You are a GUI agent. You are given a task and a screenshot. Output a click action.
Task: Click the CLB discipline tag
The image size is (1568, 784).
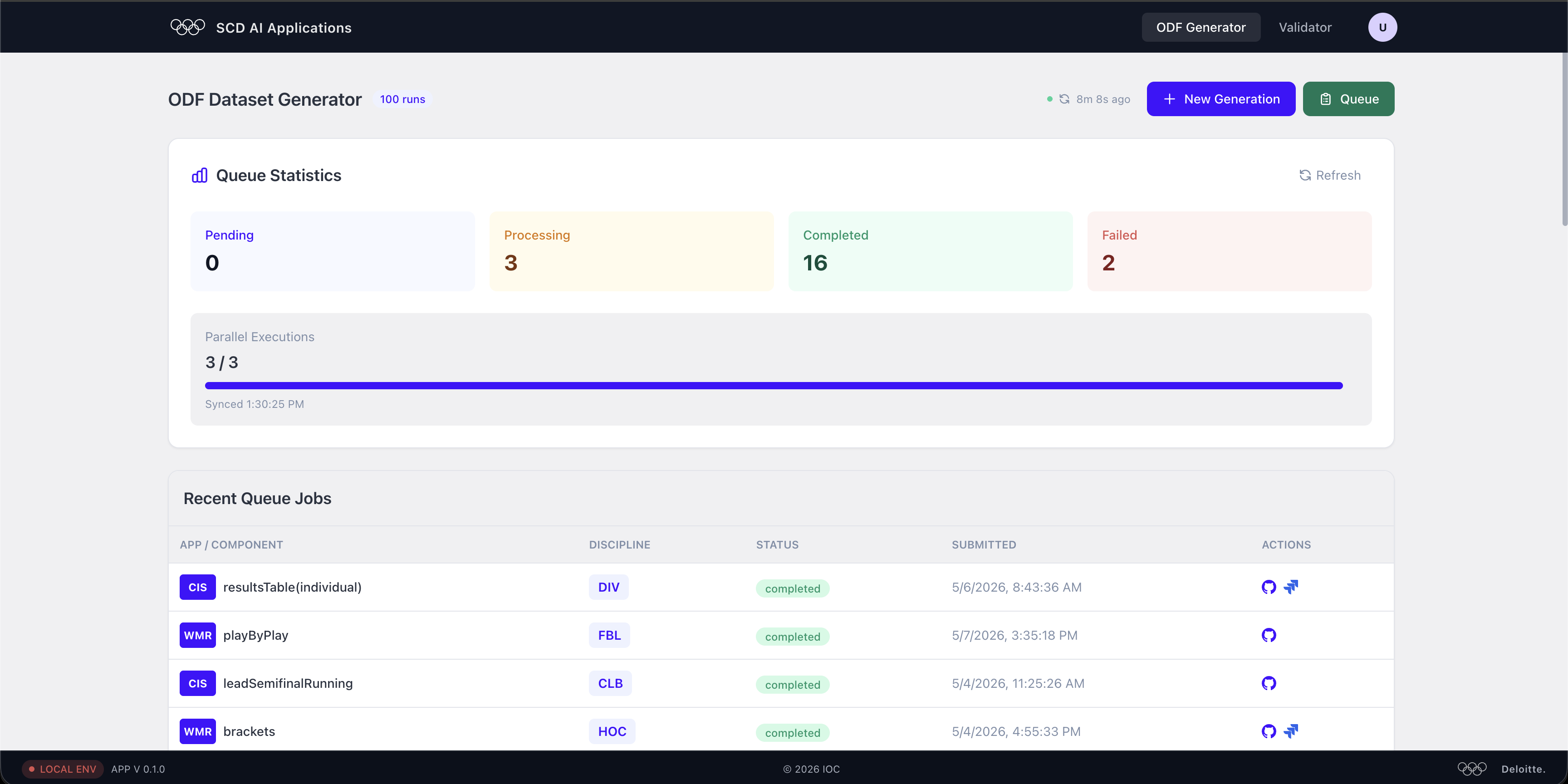tap(610, 684)
